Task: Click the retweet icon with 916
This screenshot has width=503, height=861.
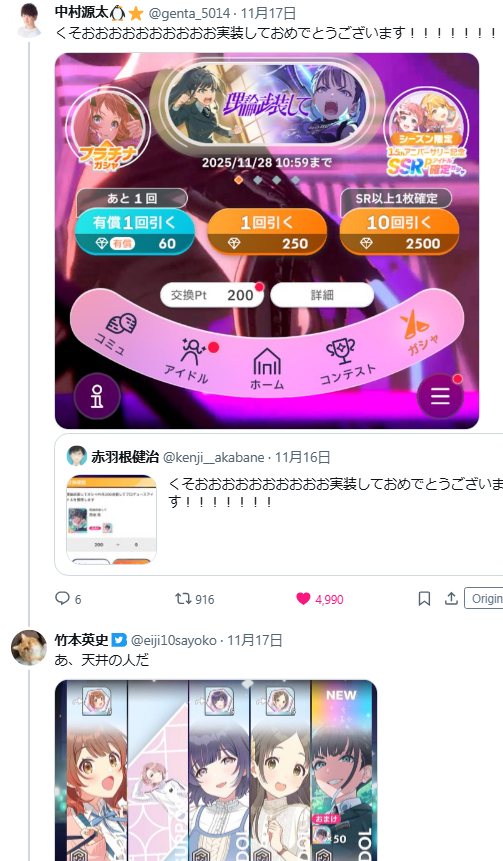Action: 183,599
